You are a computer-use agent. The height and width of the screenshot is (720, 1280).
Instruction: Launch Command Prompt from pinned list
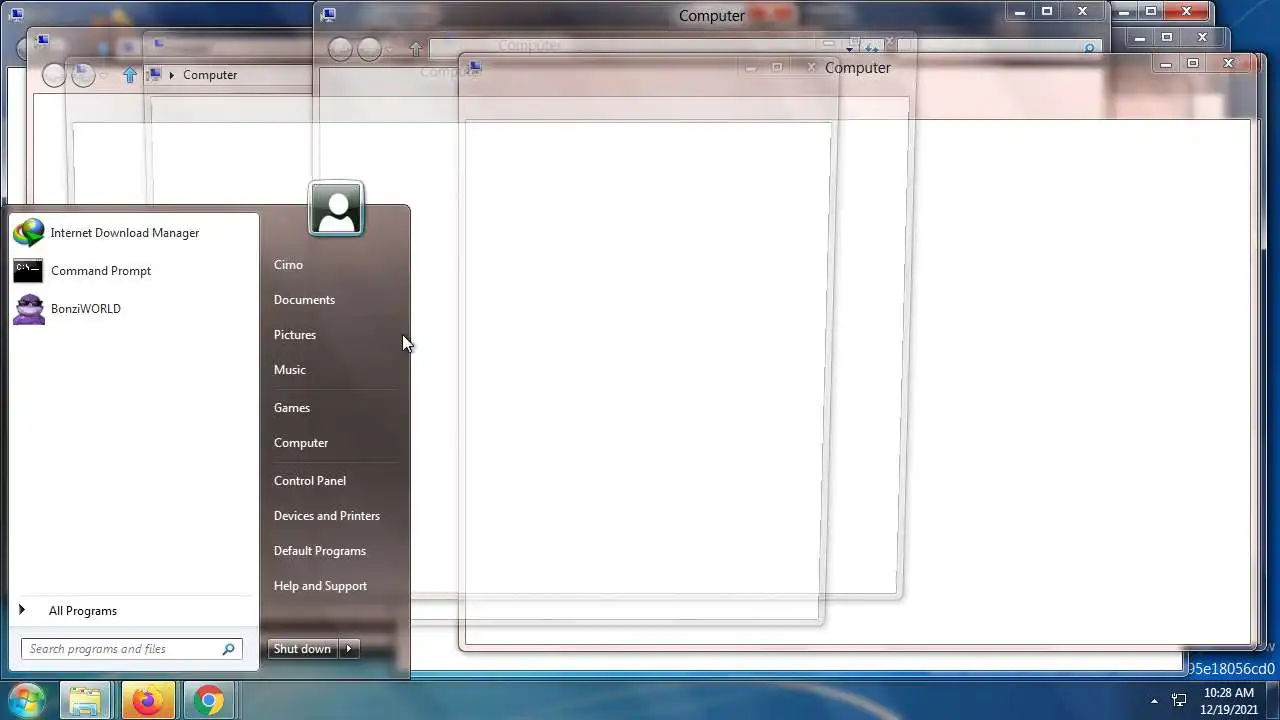tap(133, 271)
